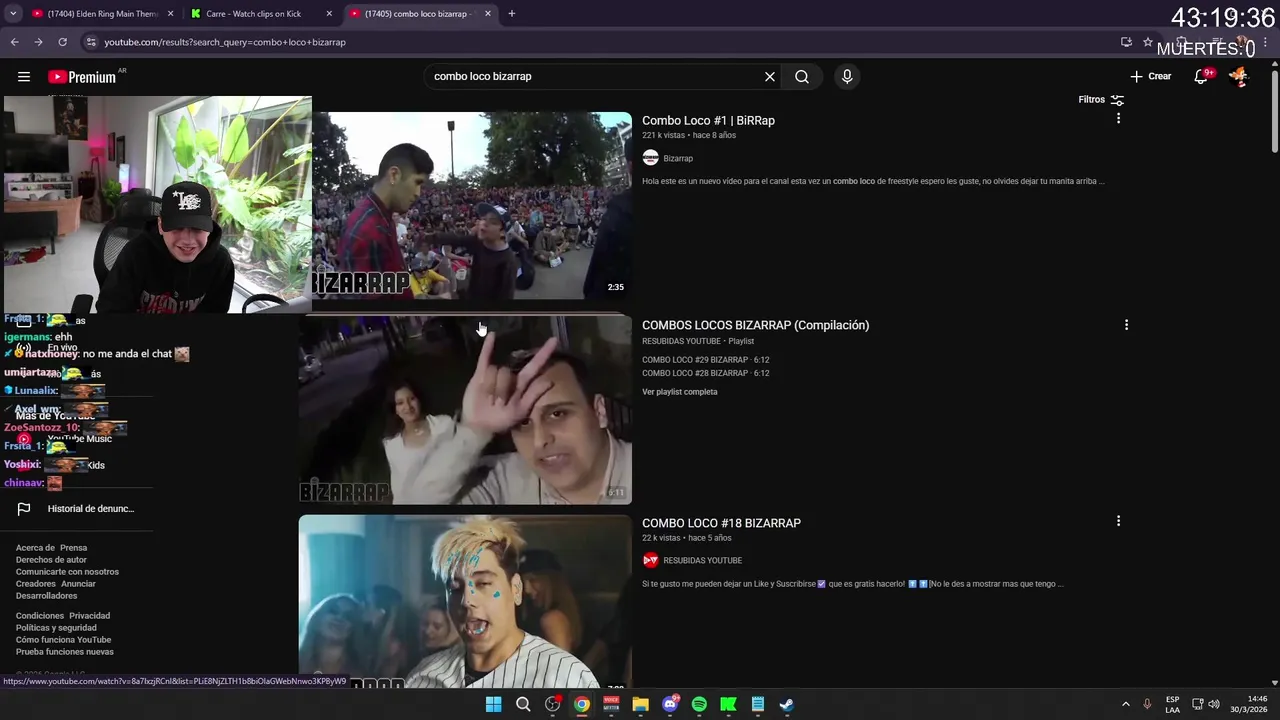Open File Explorer from the taskbar
The image size is (1280, 720).
[640, 704]
